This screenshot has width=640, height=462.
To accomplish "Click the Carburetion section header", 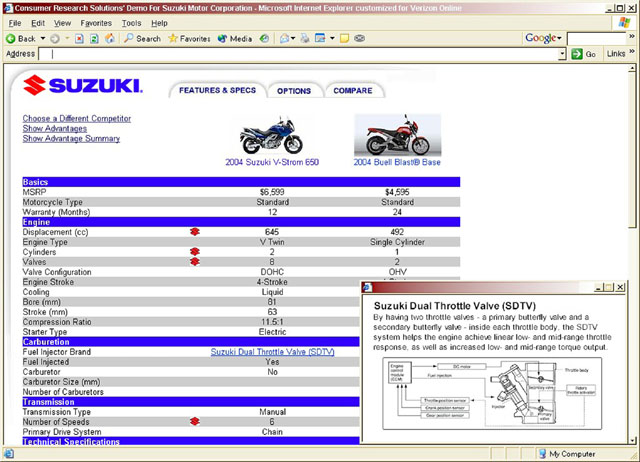I will pyautogui.click(x=191, y=342).
